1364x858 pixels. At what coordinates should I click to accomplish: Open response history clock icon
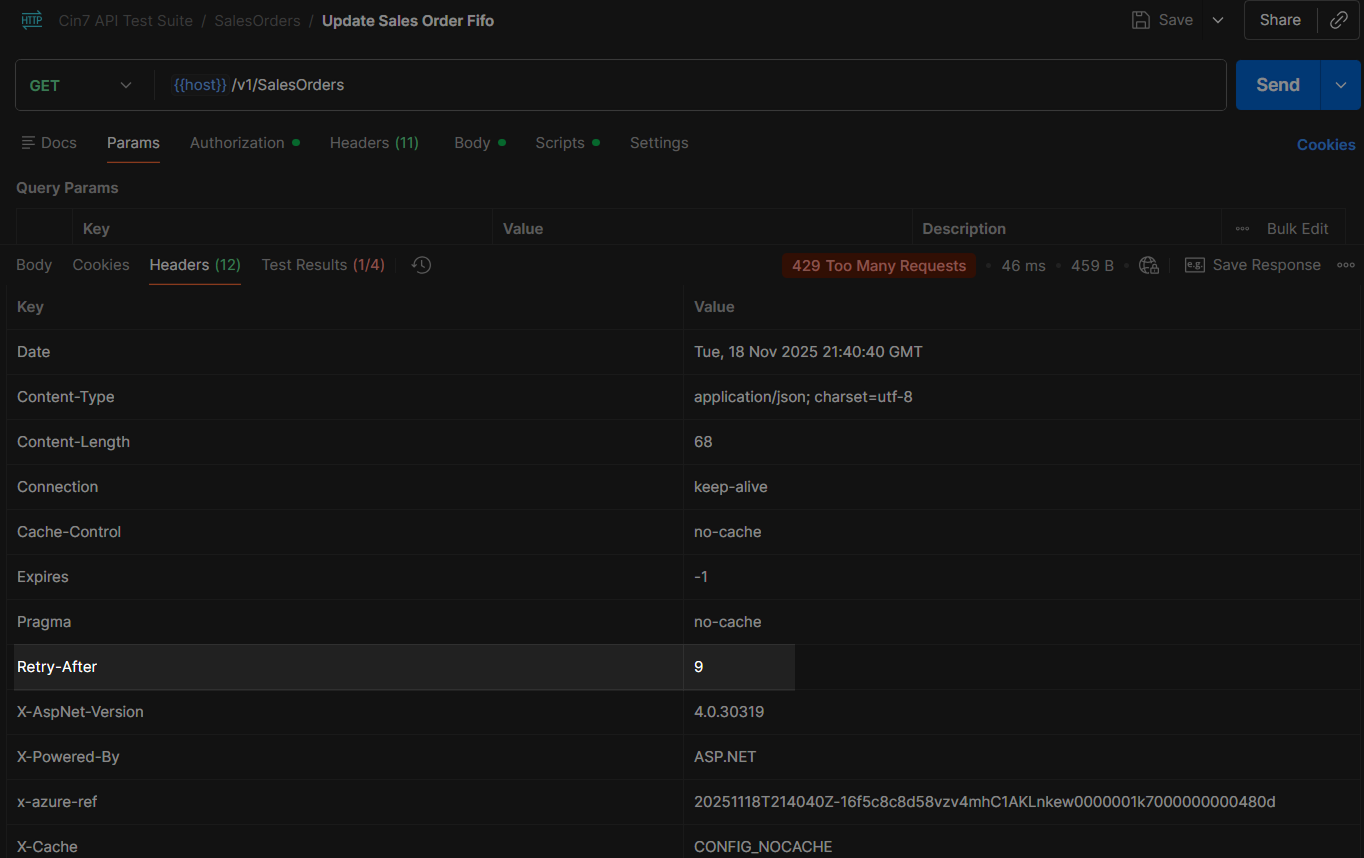pyautogui.click(x=422, y=265)
